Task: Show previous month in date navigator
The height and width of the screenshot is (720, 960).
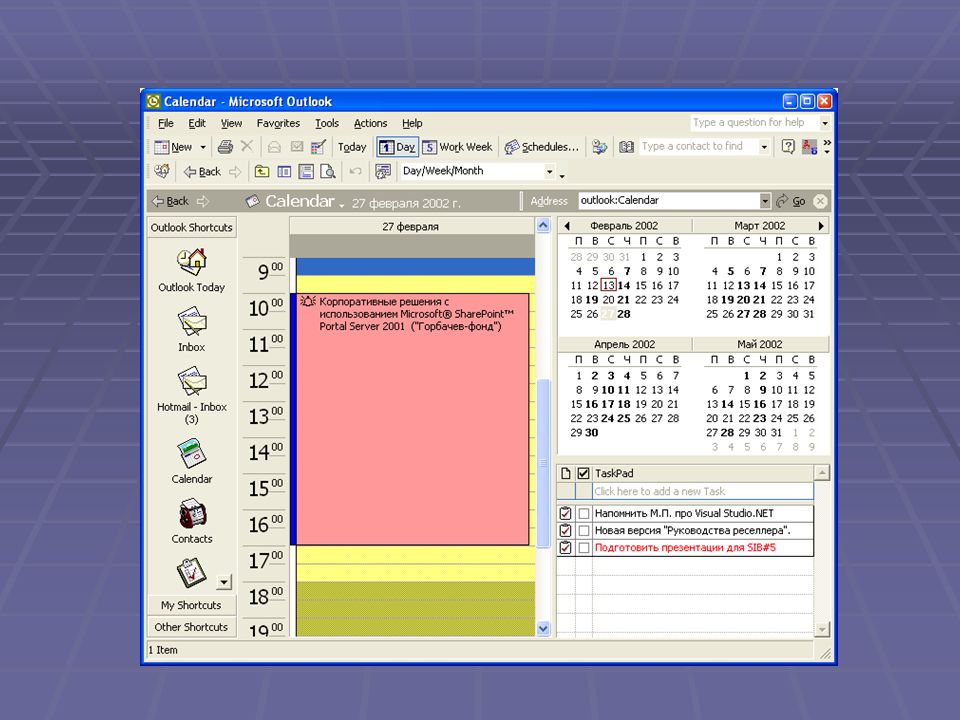Action: coord(567,226)
